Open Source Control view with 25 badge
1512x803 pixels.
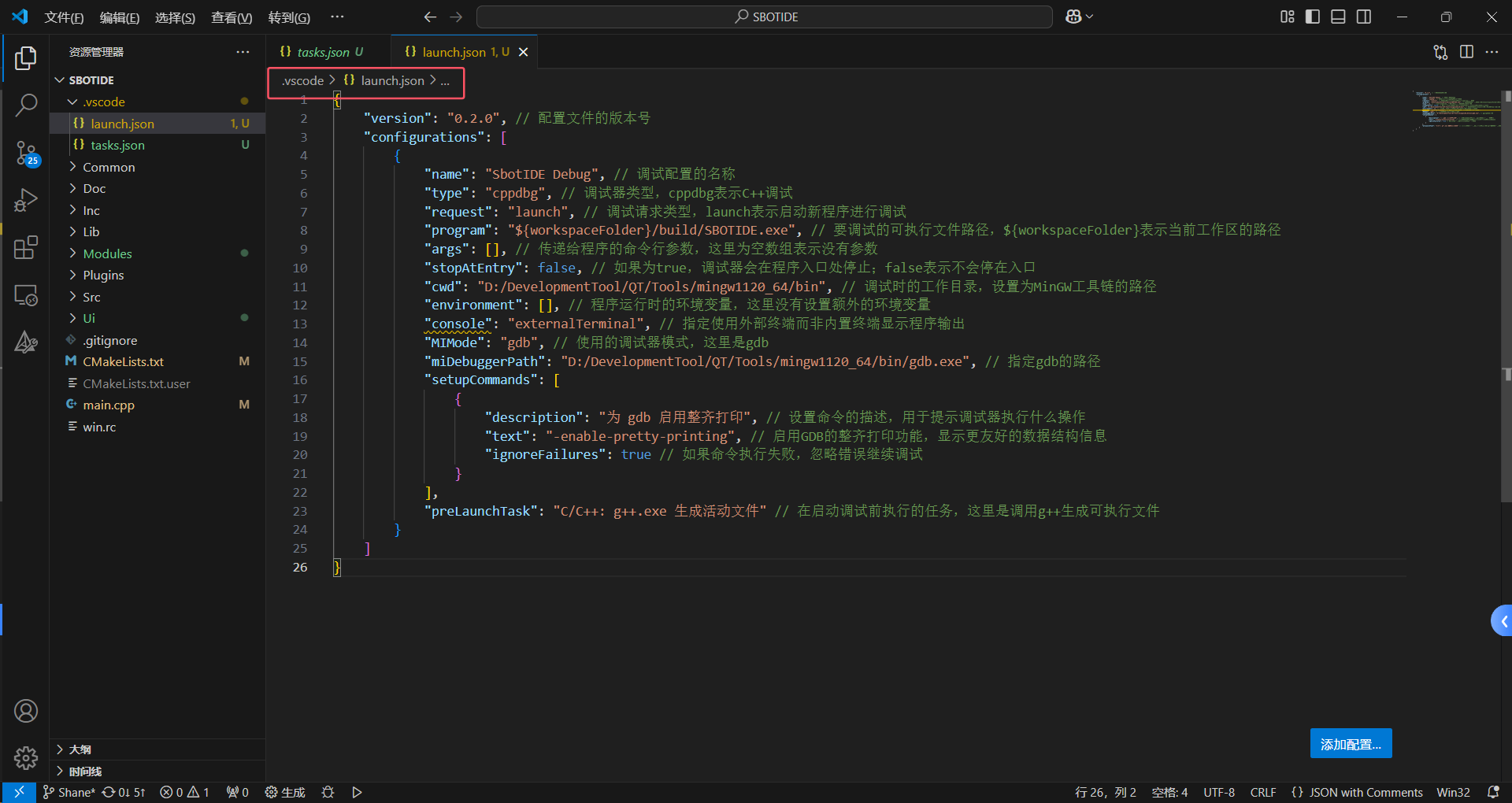click(26, 153)
